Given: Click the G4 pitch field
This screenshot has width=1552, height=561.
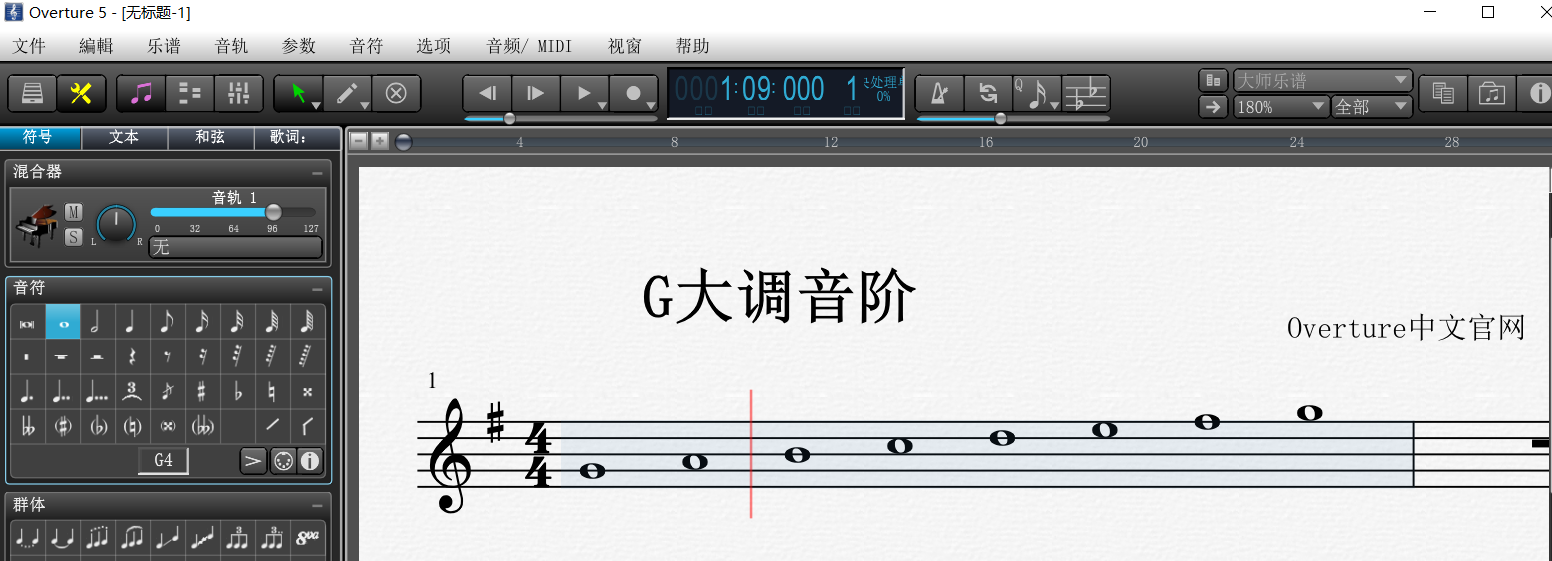Looking at the screenshot, I should [x=163, y=461].
